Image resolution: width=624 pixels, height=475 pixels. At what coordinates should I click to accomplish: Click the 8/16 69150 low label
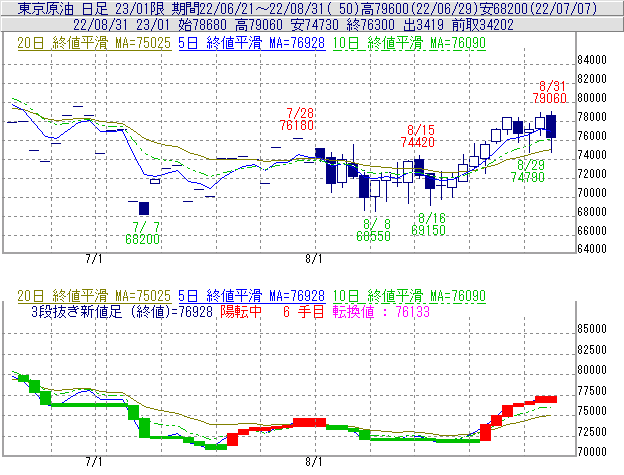click(429, 224)
